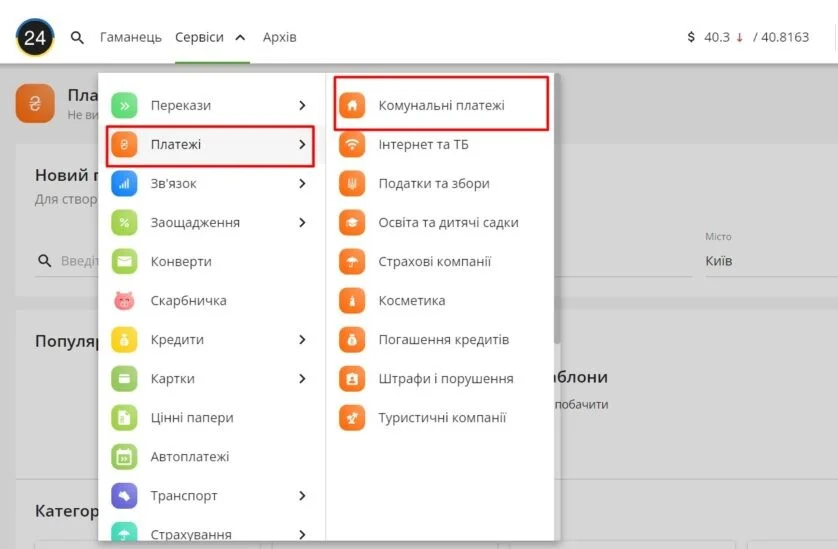Click the yellow Кредити money bag icon
This screenshot has width=838, height=549.
tap(124, 339)
